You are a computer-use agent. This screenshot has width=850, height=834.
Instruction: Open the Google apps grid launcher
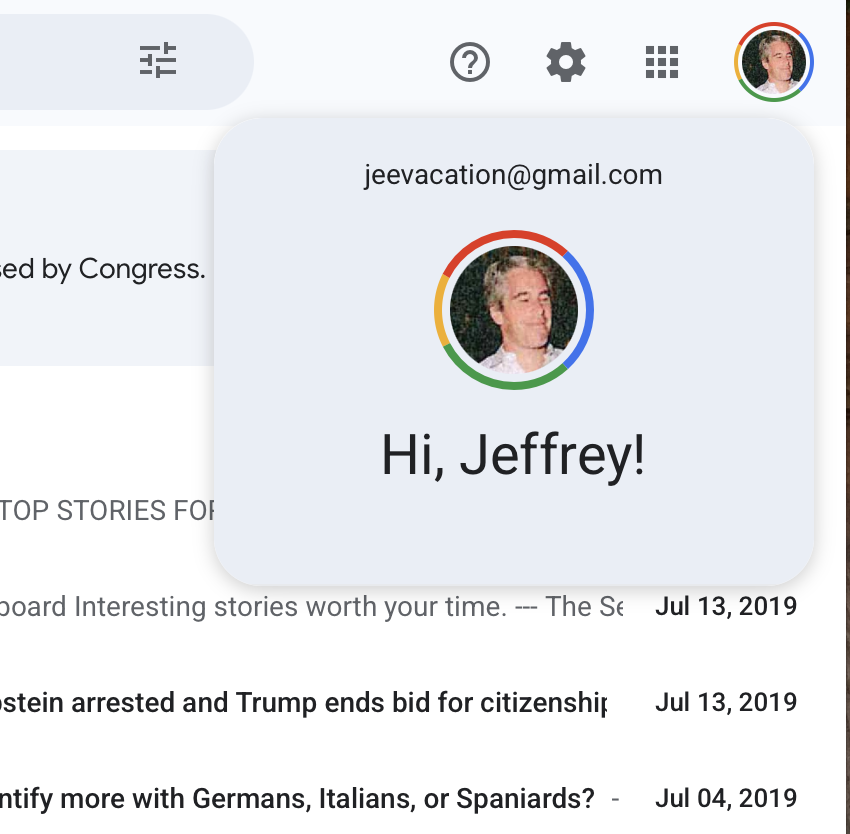662,63
